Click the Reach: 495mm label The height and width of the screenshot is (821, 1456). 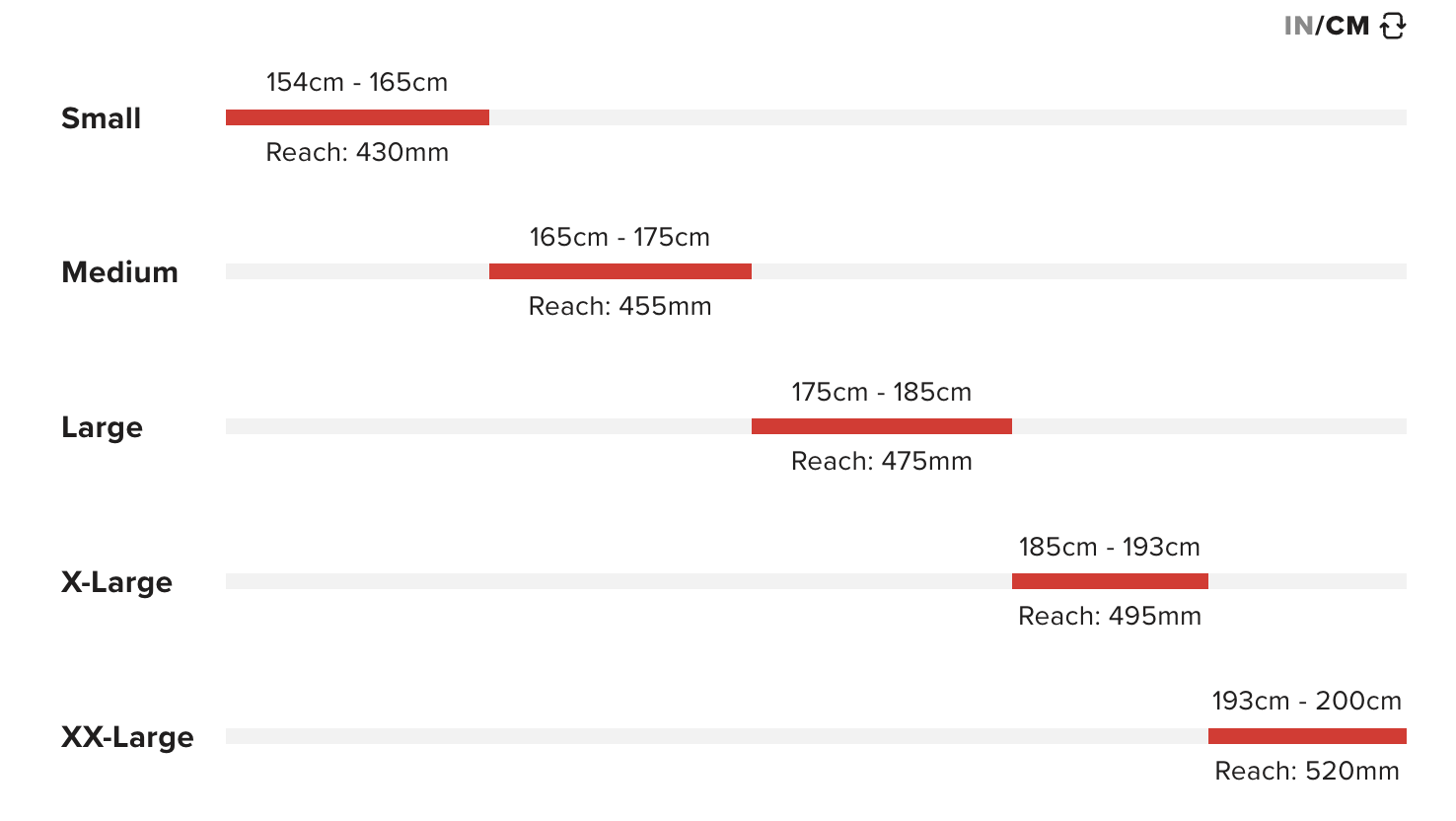pos(1110,616)
